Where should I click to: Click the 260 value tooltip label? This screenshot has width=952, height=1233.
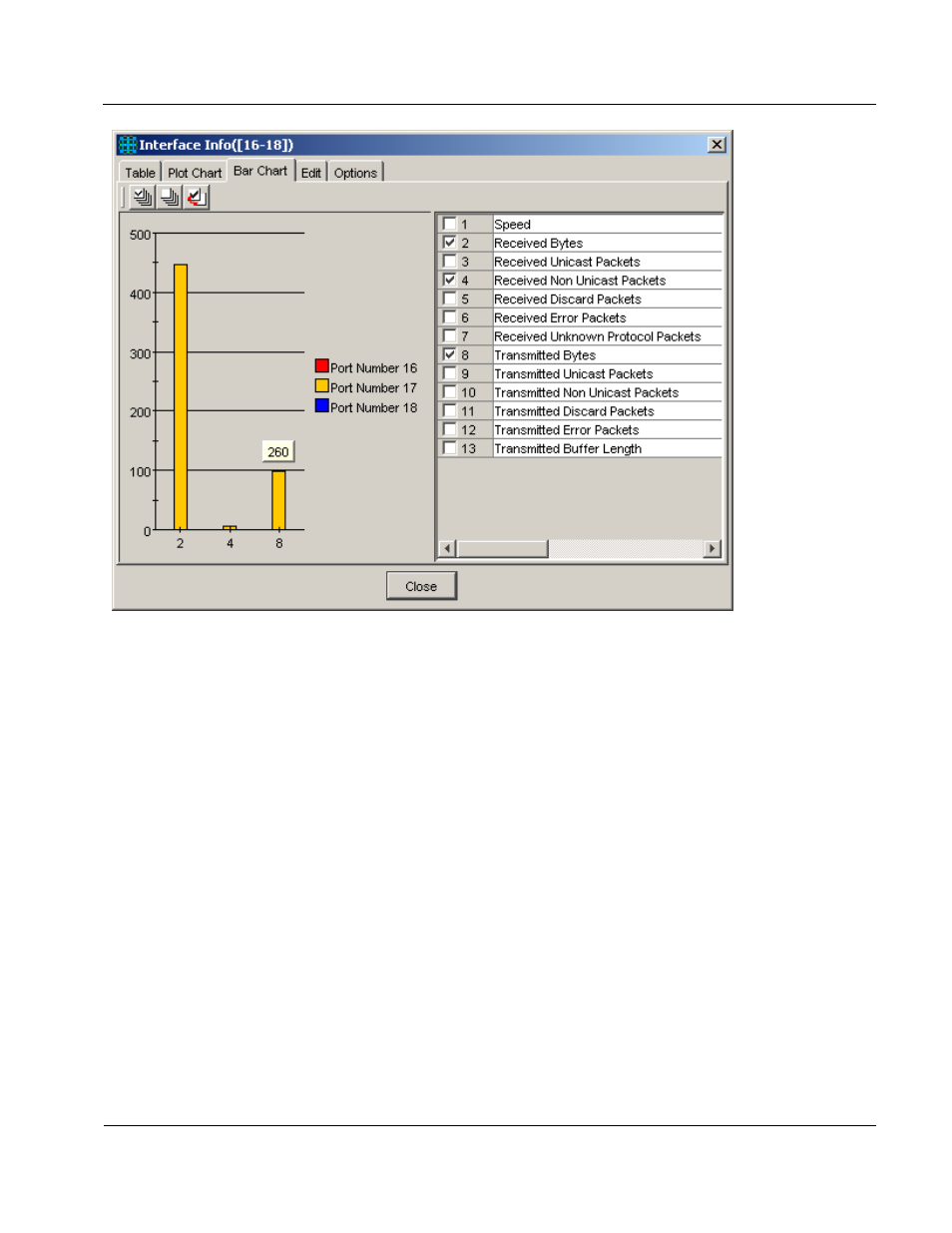click(278, 452)
